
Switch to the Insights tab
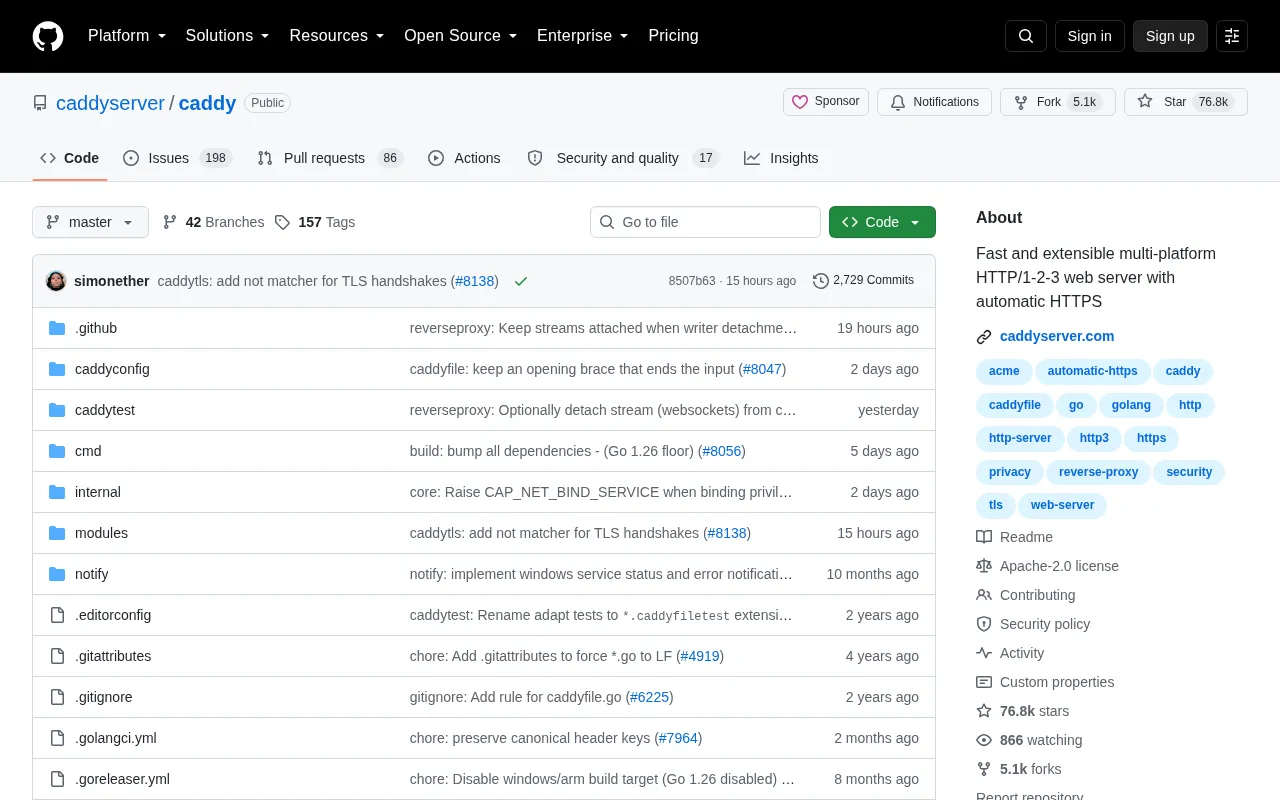781,158
